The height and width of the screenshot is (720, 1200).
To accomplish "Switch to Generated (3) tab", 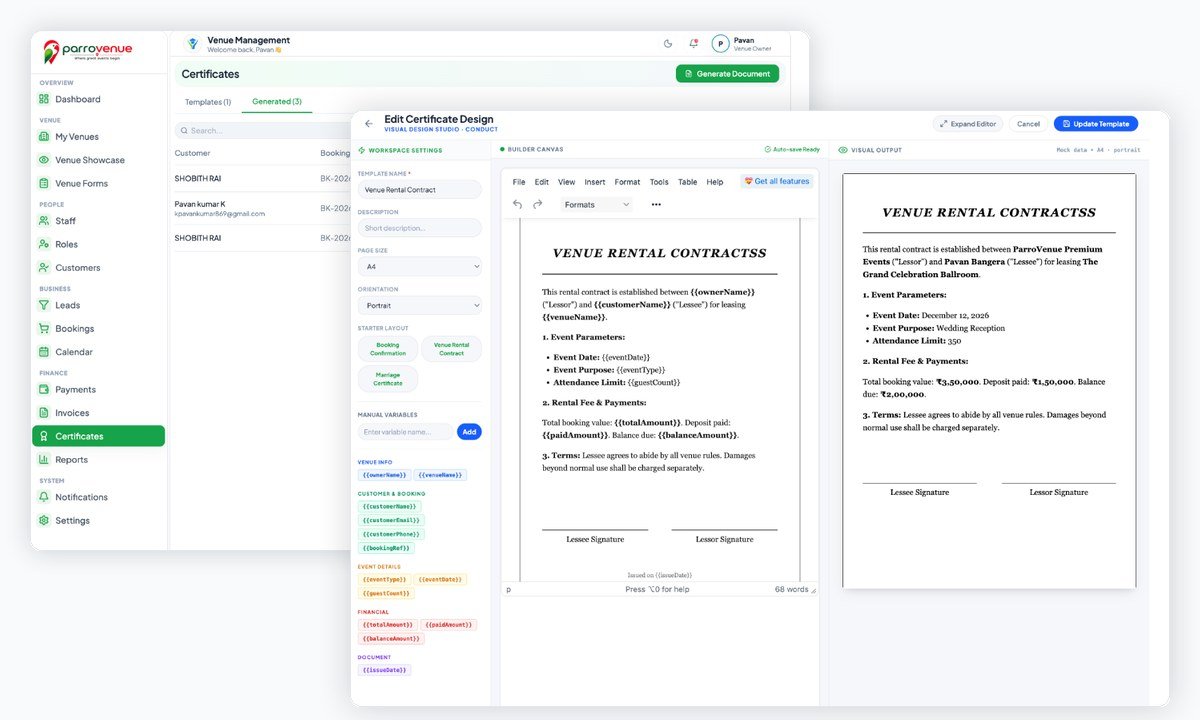I will (x=276, y=102).
